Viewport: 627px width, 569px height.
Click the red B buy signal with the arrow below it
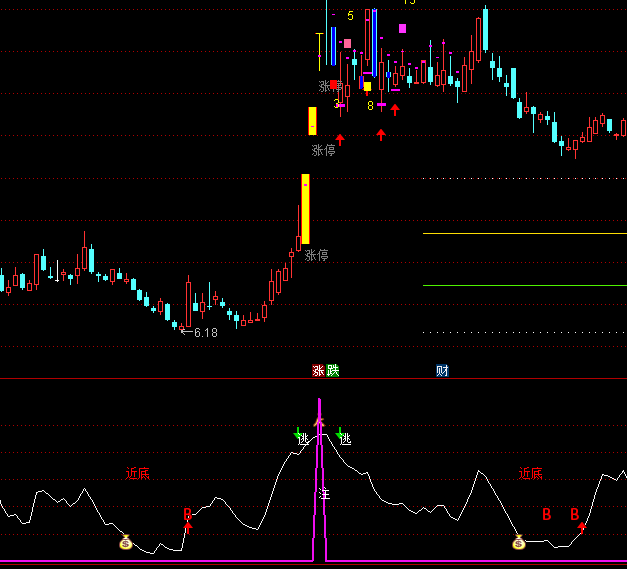click(187, 514)
